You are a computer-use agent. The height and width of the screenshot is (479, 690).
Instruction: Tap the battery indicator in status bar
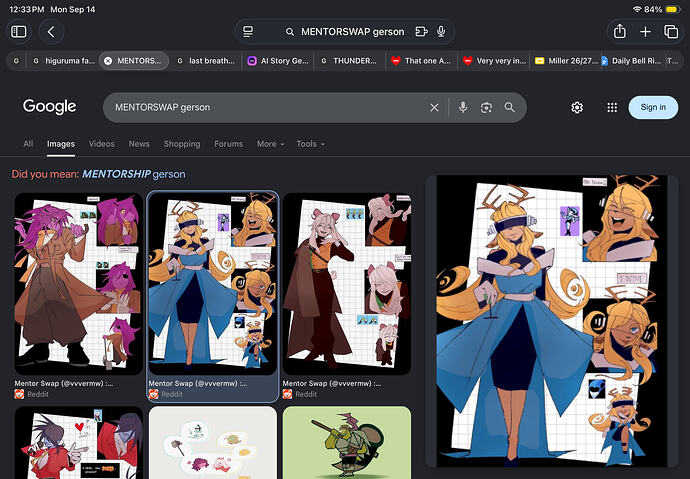[673, 9]
